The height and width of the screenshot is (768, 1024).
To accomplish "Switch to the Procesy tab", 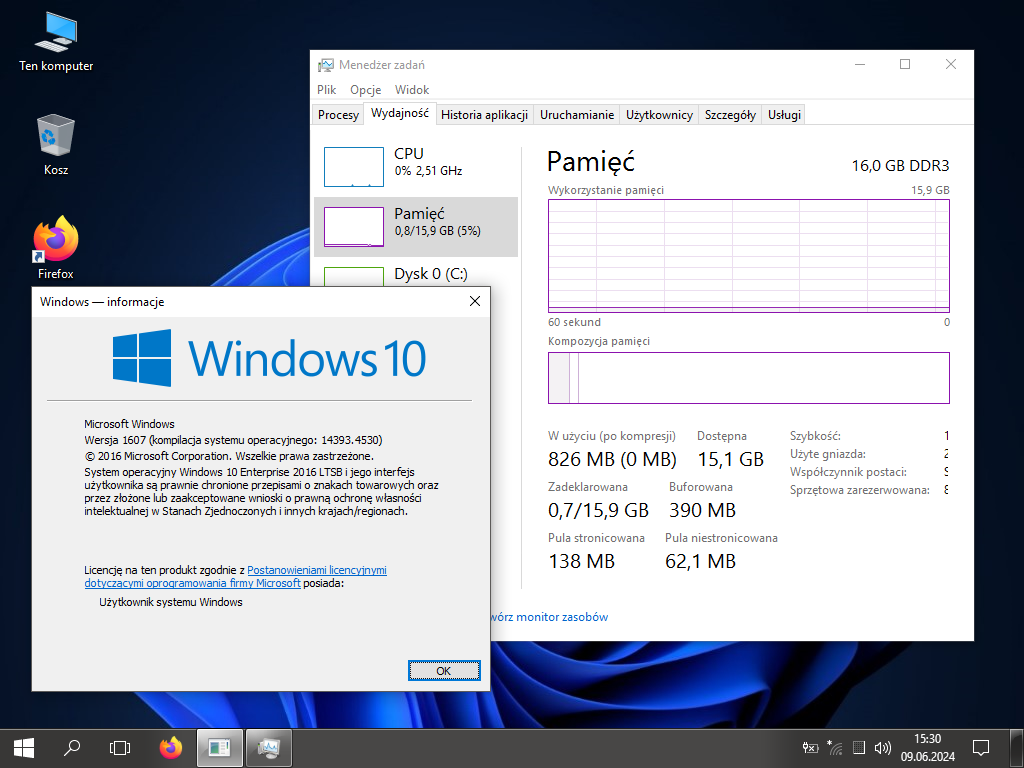I will click(338, 115).
